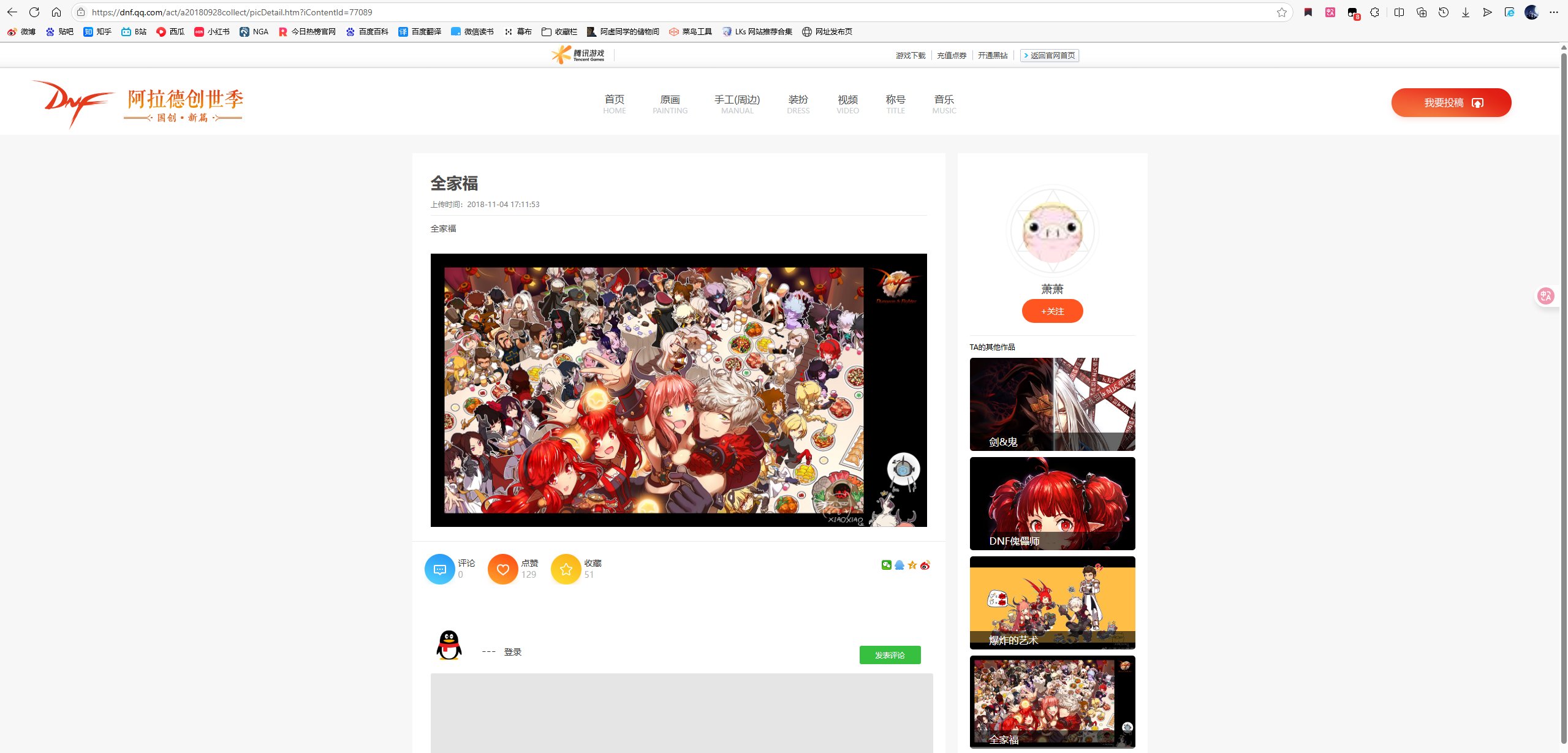Click author name 萧萧

click(1053, 289)
